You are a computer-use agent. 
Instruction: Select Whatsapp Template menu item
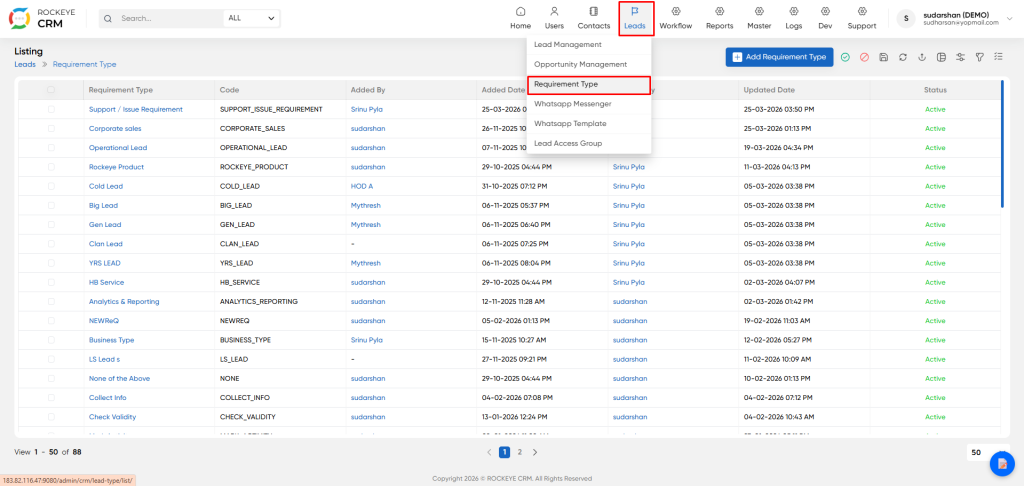point(569,123)
